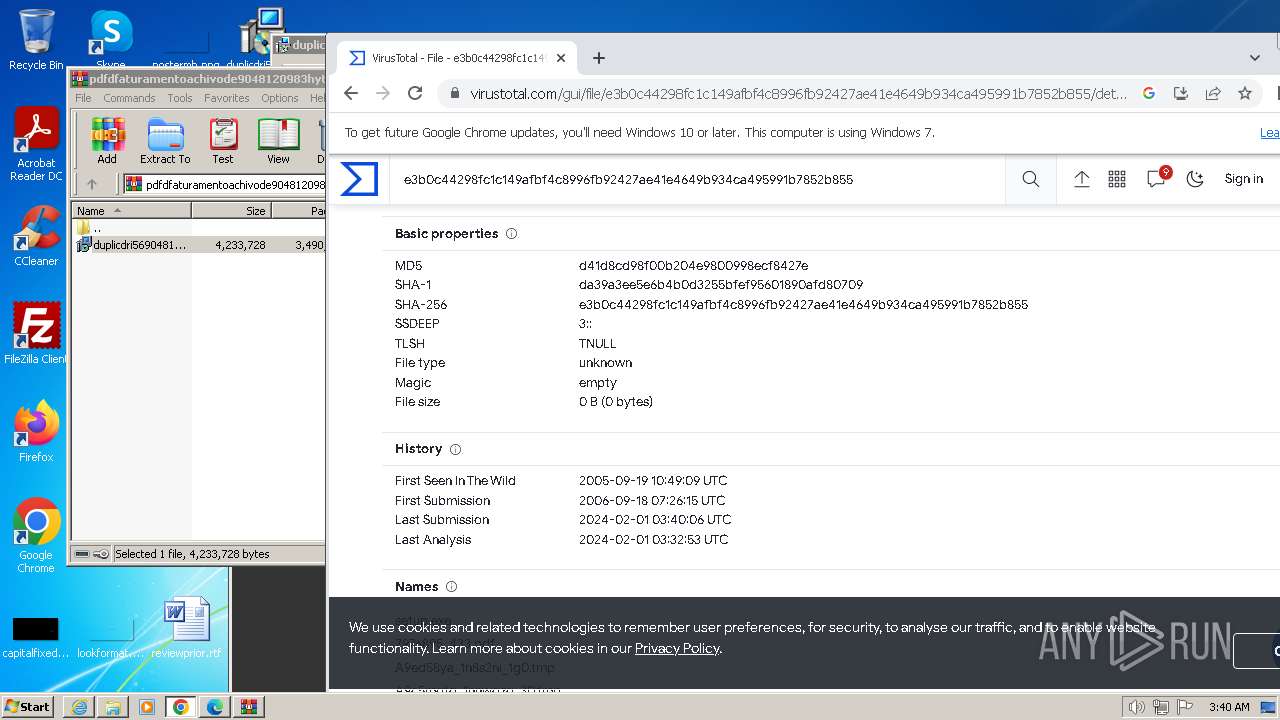
Task: Close the VirusTotal browser tab
Action: point(561,58)
